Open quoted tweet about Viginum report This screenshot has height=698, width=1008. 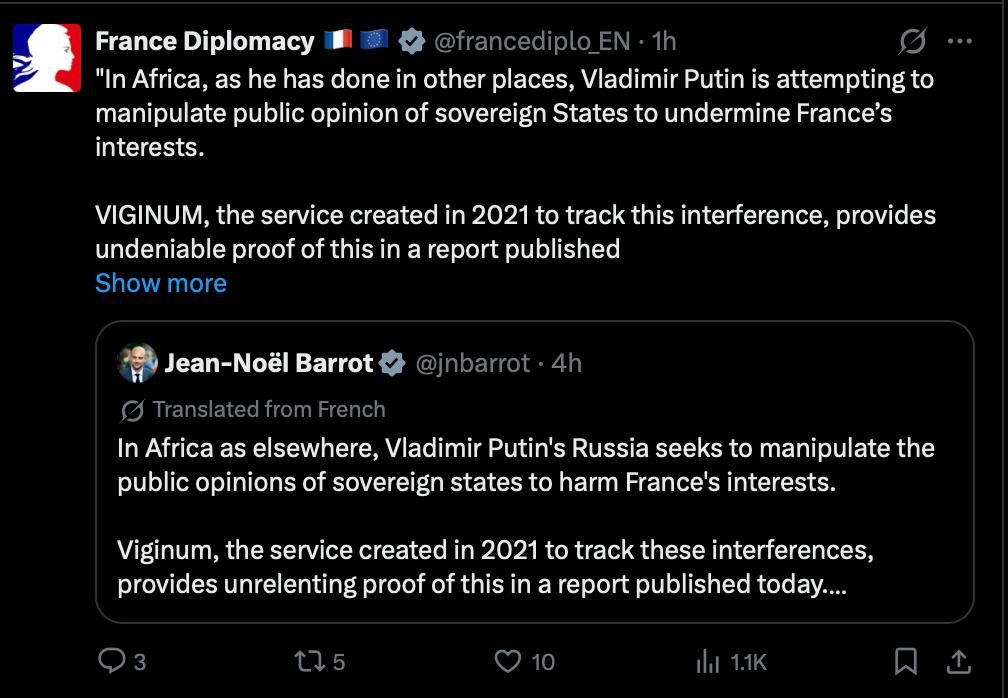click(x=534, y=472)
